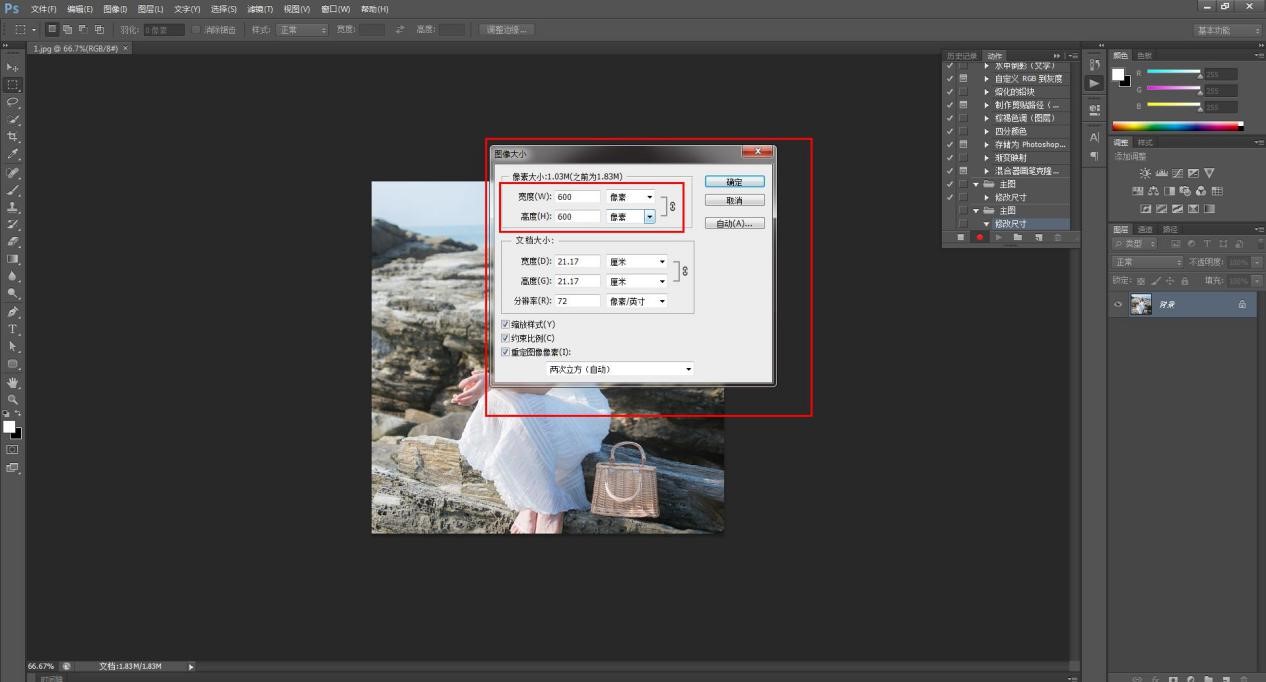This screenshot has width=1266, height=682.
Task: Toggle the 缩放样式(Y) checkbox
Action: click(x=505, y=325)
